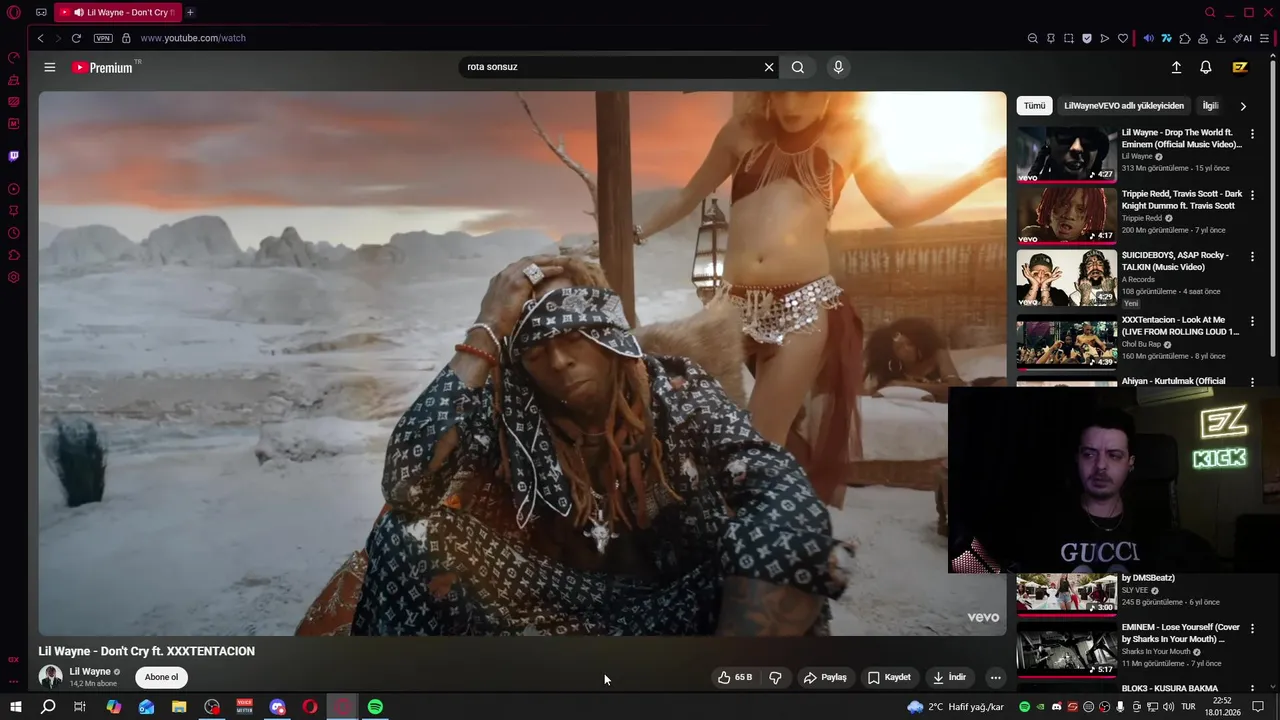Open '$UICIDEBOY$, A$AP Rocky - TALKIN' thumbnail
Screen dimensions: 1280x720
(x=1067, y=277)
